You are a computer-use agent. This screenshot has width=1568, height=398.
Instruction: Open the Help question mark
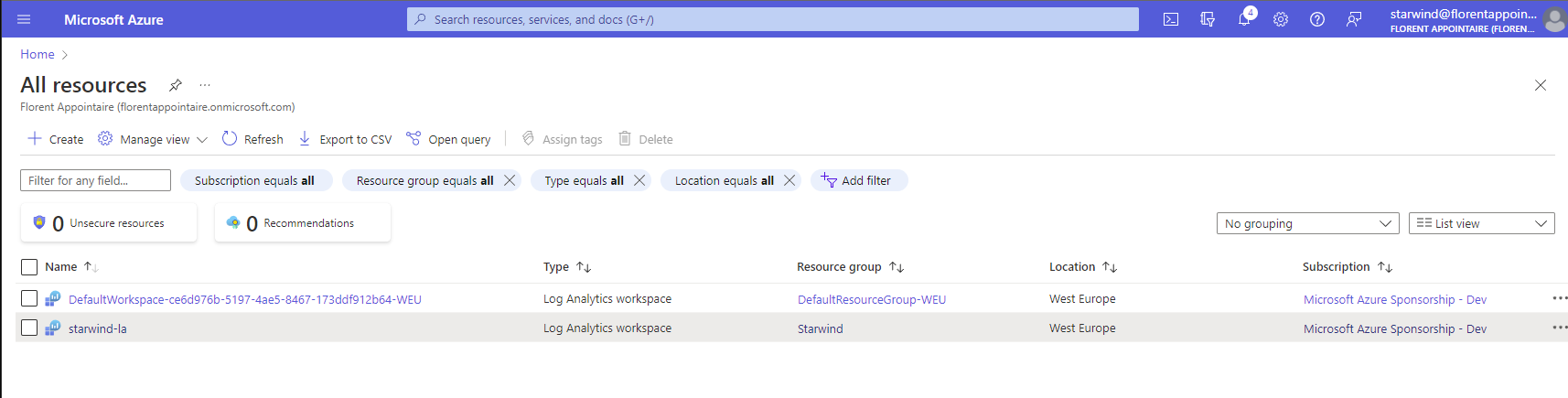[1317, 19]
